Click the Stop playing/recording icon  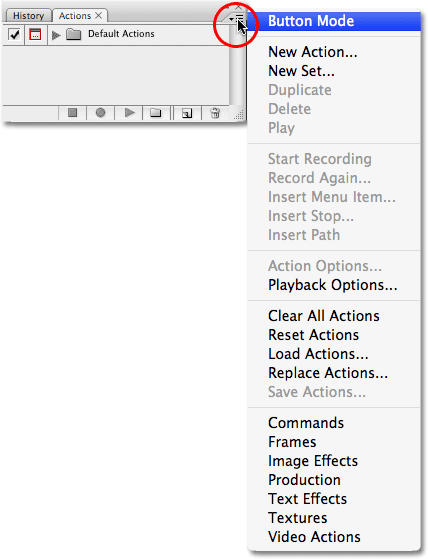72,113
